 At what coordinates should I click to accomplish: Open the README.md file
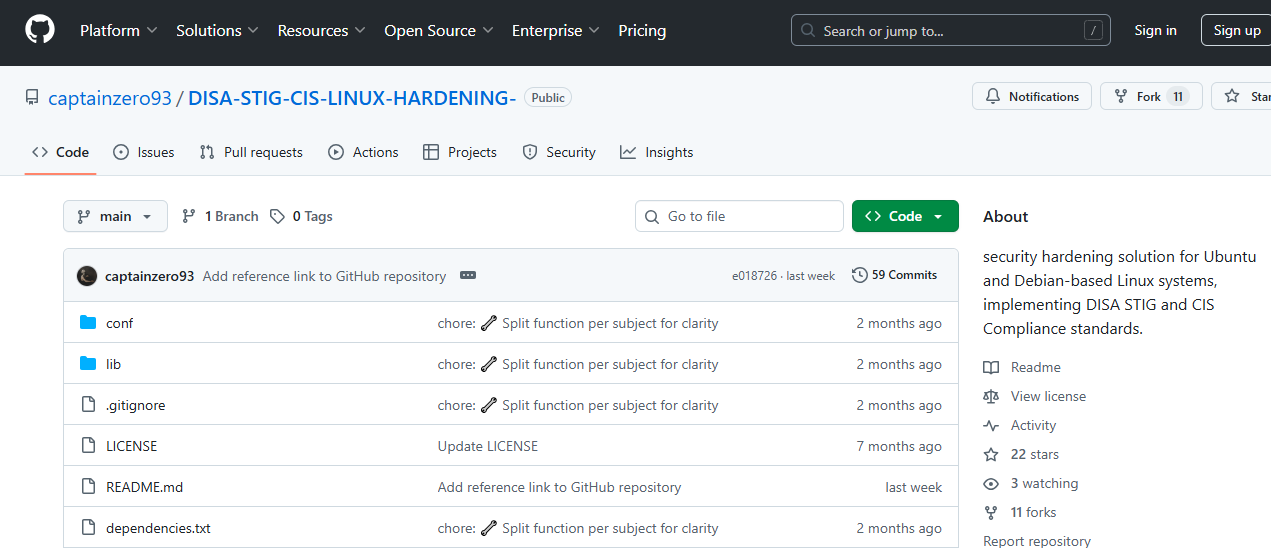pyautogui.click(x=144, y=487)
